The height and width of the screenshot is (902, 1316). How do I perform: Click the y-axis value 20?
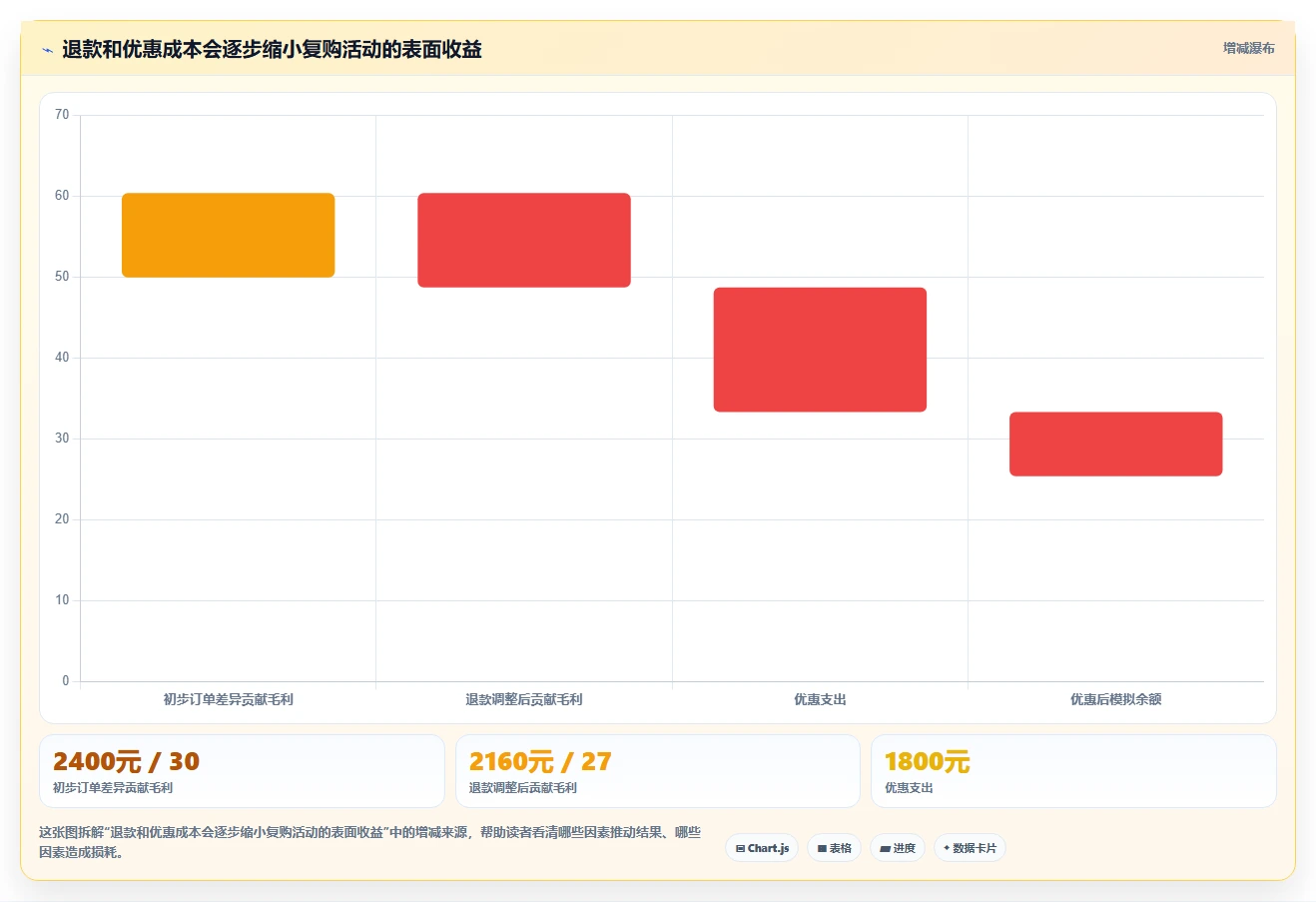click(x=62, y=519)
